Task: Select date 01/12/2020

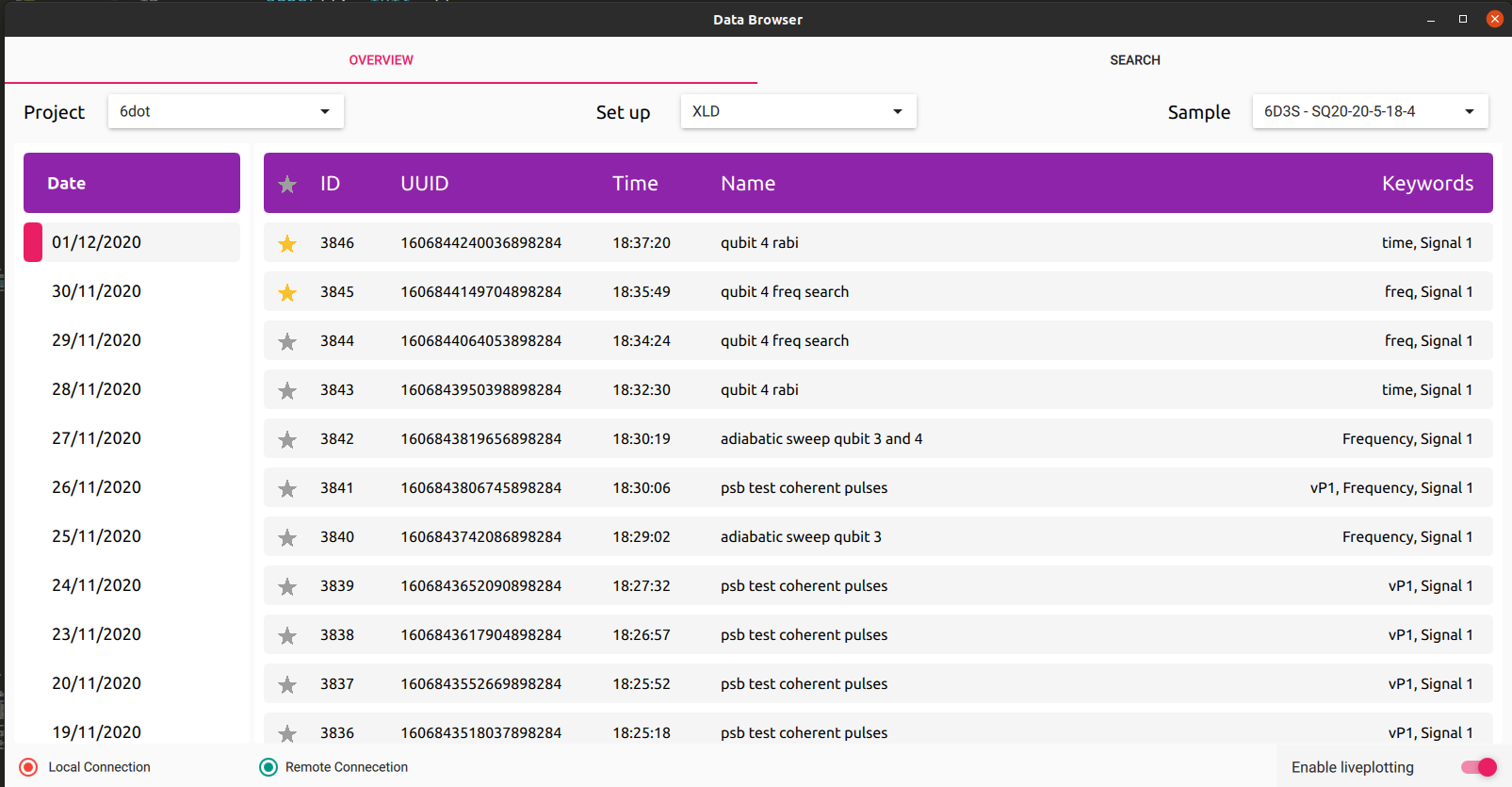Action: coord(132,242)
